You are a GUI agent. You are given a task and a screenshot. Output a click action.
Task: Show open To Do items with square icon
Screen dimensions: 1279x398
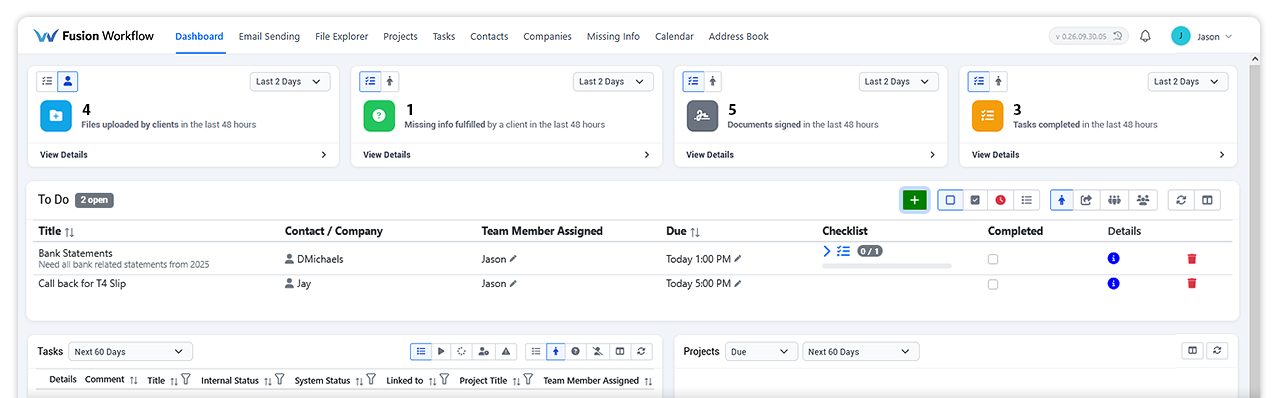tap(950, 200)
